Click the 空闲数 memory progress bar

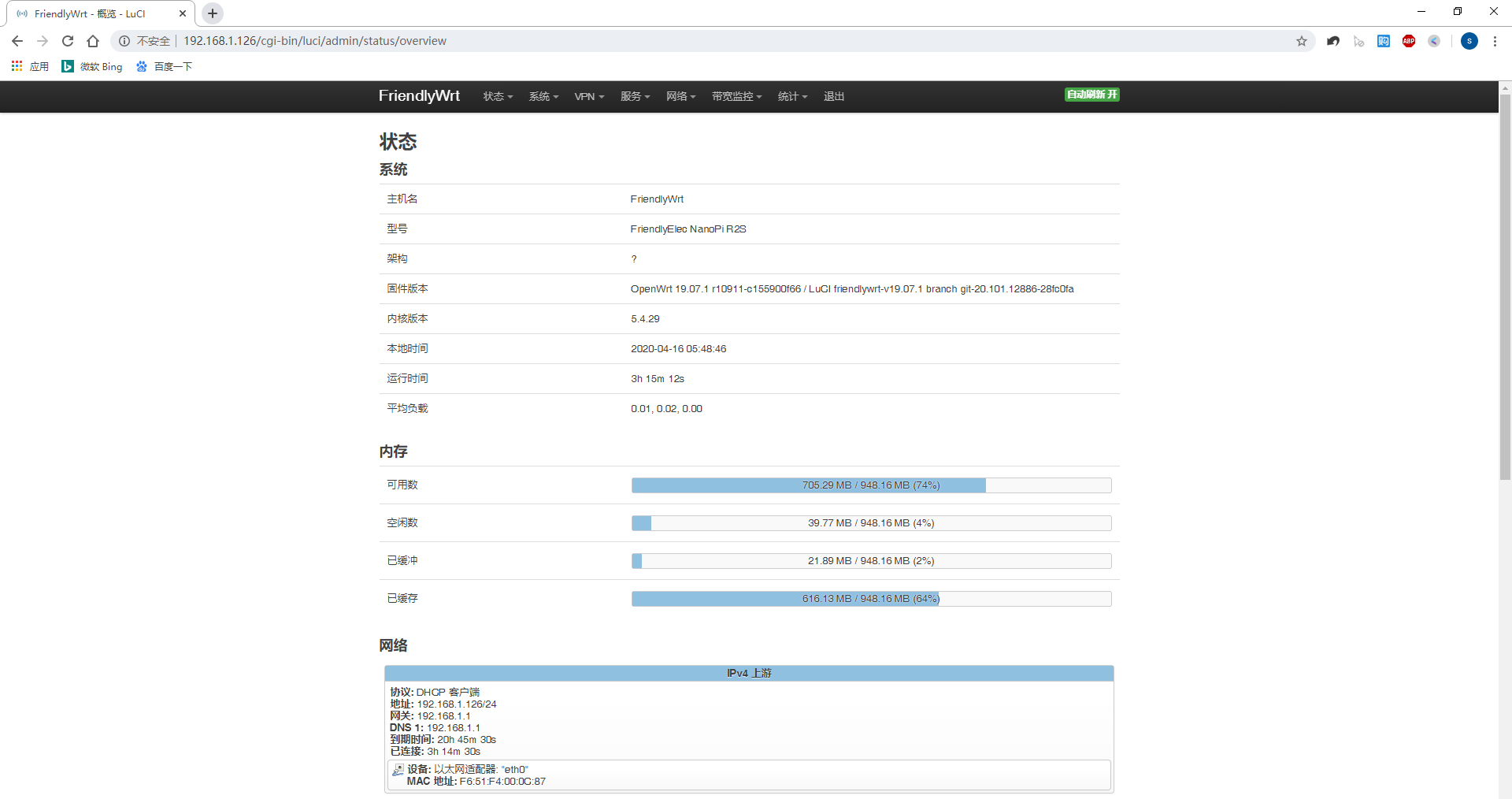[871, 523]
